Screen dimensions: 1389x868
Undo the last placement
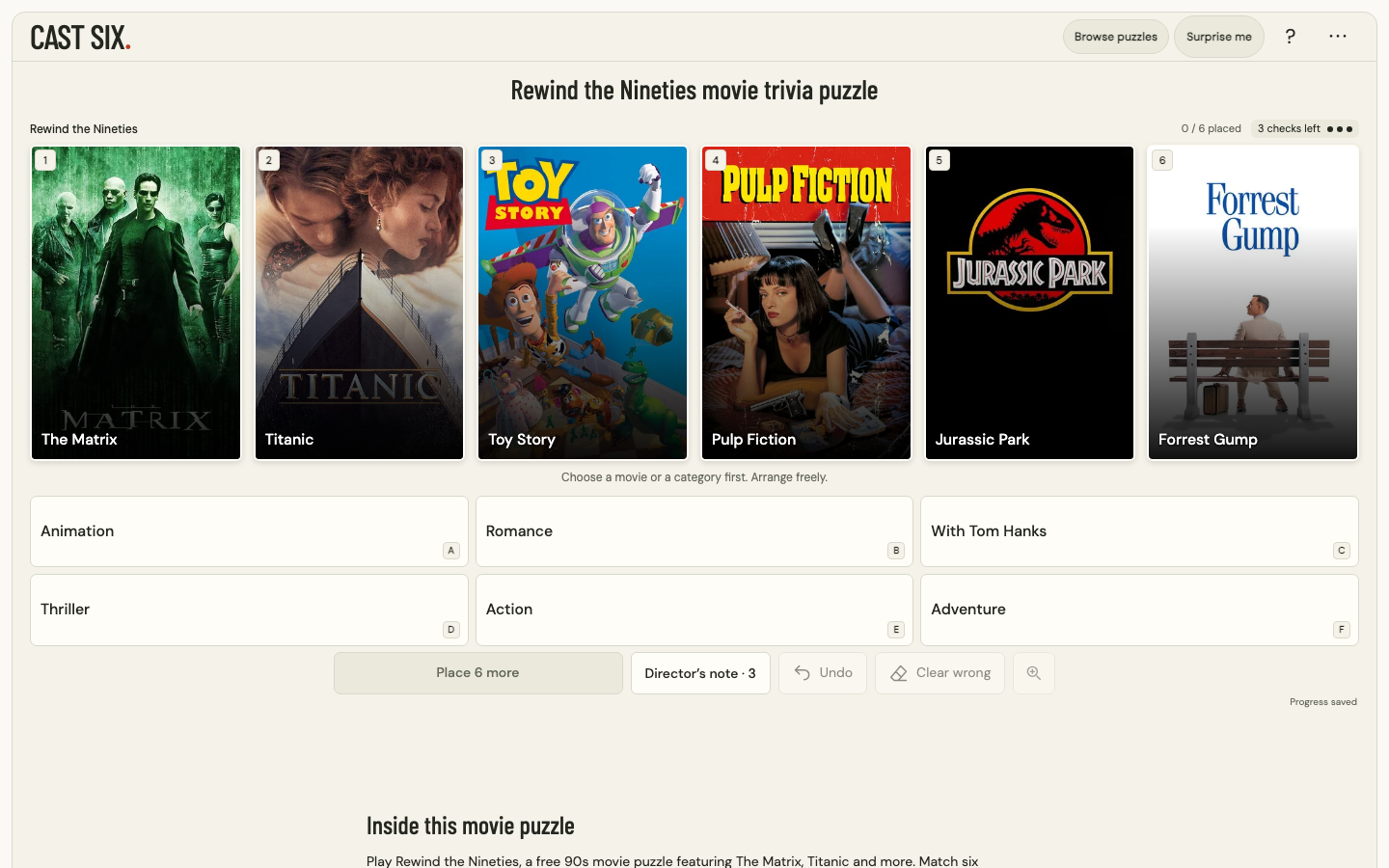[x=823, y=673]
